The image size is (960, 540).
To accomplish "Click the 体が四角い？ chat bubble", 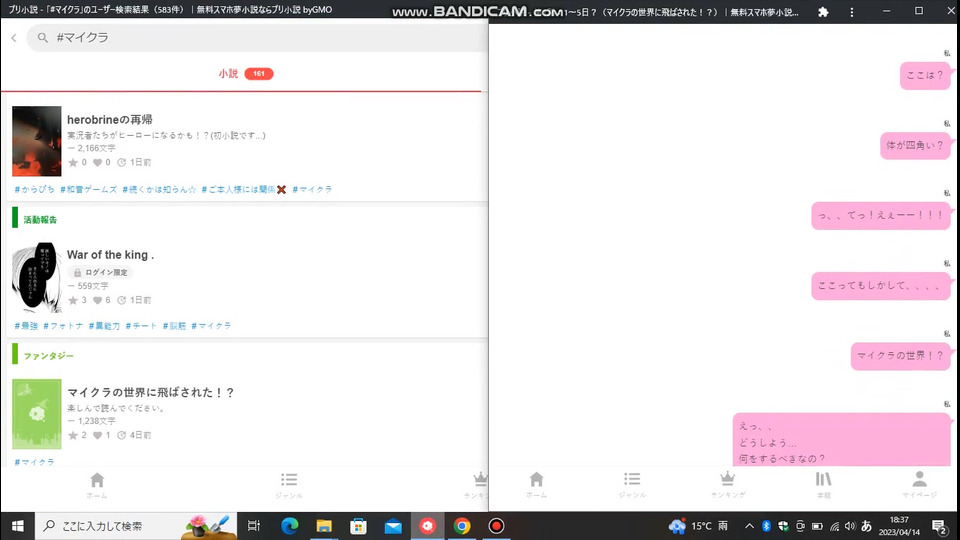I will [915, 146].
